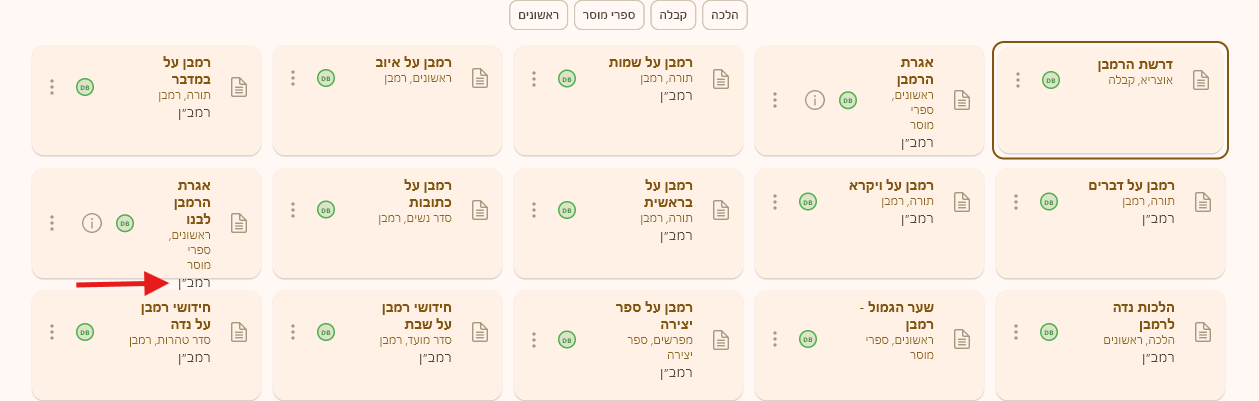
Task: Click DB badge on רמבן על במדבר
Action: 85,87
